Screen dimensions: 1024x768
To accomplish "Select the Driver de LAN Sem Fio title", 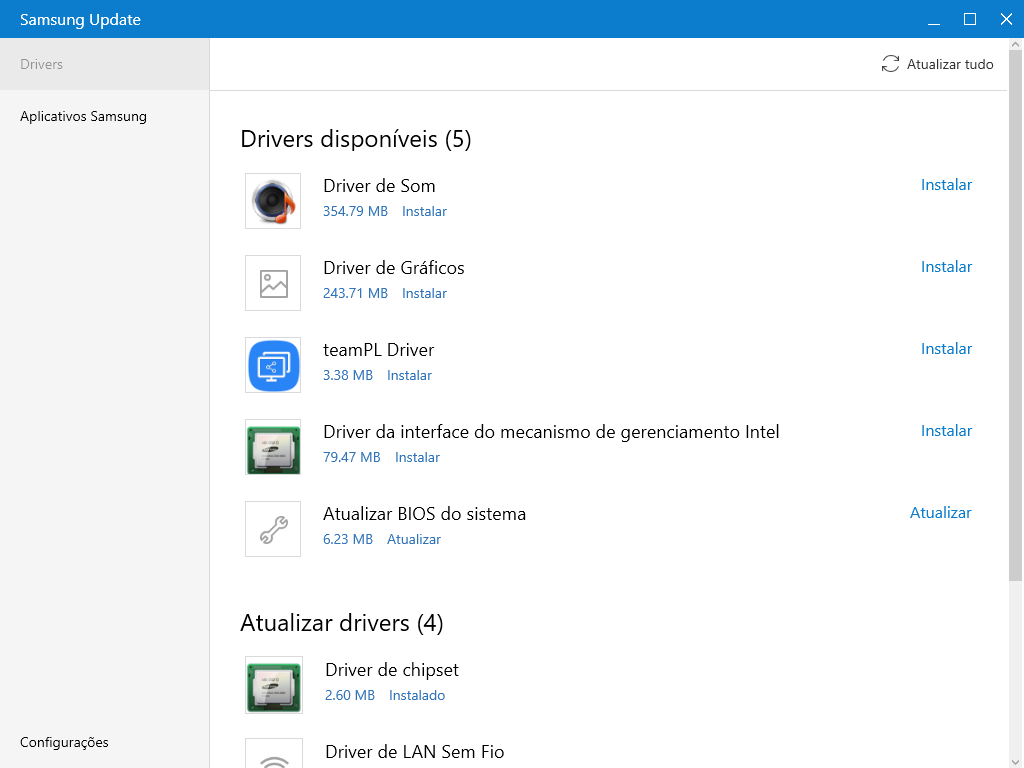I will click(x=415, y=752).
